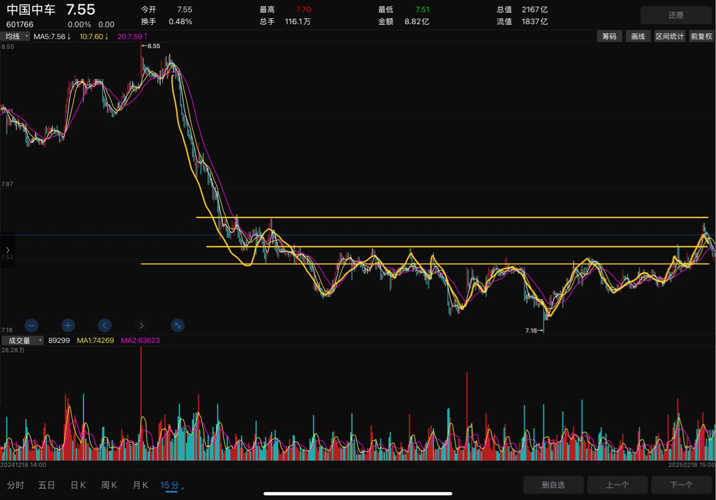716x500 pixels.
Task: Switch to the 日K daily chart tab
Action: pyautogui.click(x=77, y=485)
